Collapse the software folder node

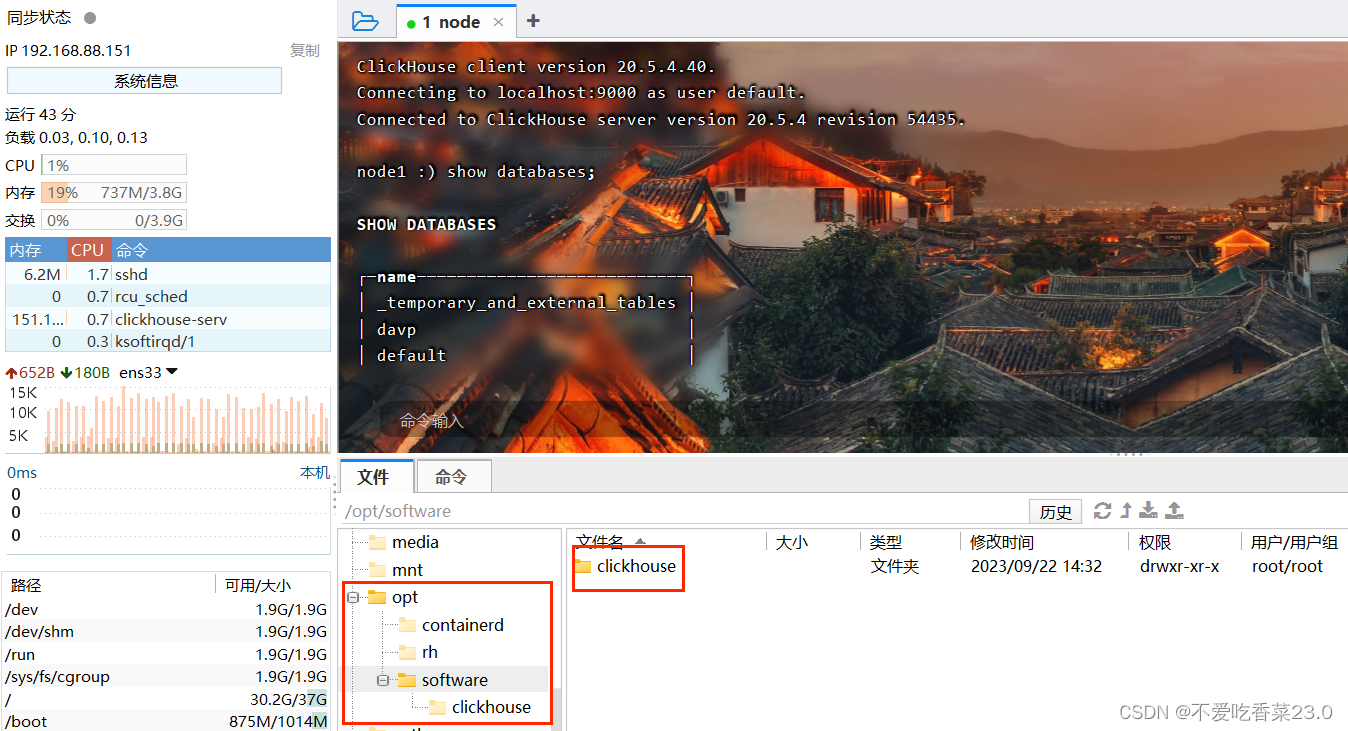[382, 680]
